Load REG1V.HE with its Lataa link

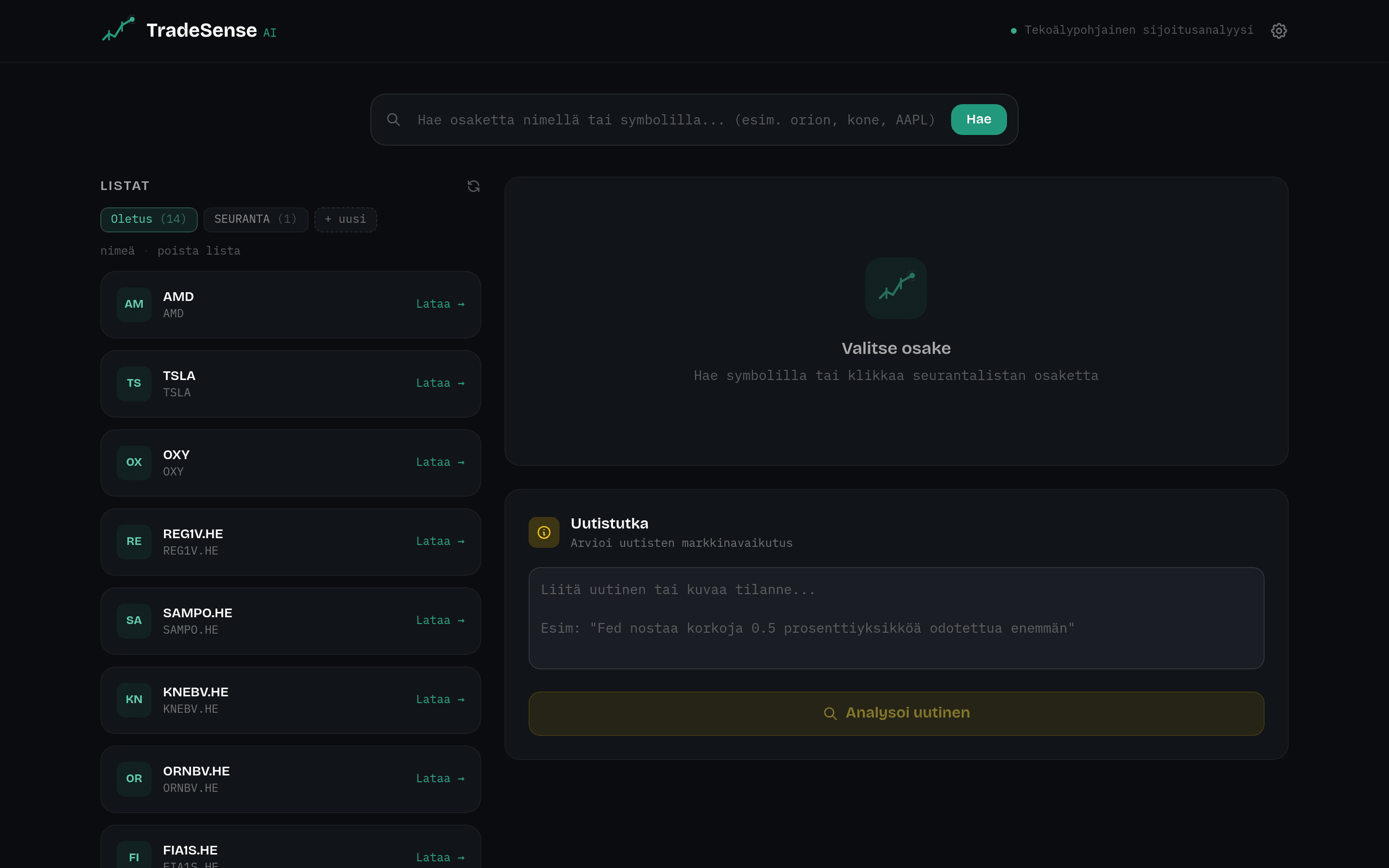coord(440,542)
